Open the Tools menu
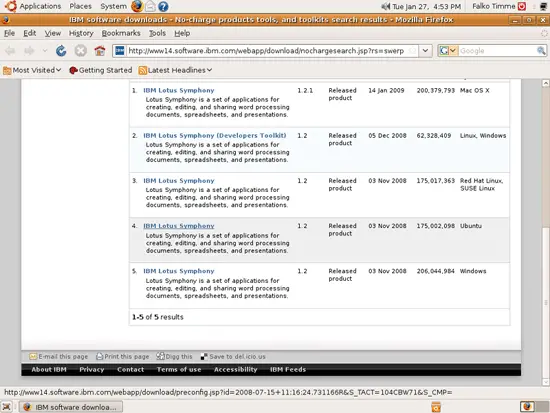Image resolution: width=550 pixels, height=413 pixels. tap(157, 33)
